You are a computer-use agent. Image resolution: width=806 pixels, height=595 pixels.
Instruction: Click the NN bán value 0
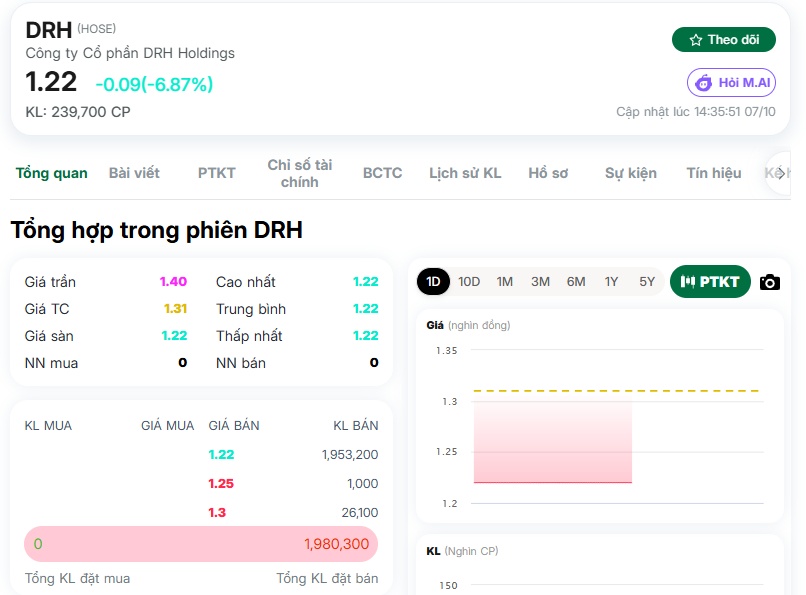click(374, 363)
